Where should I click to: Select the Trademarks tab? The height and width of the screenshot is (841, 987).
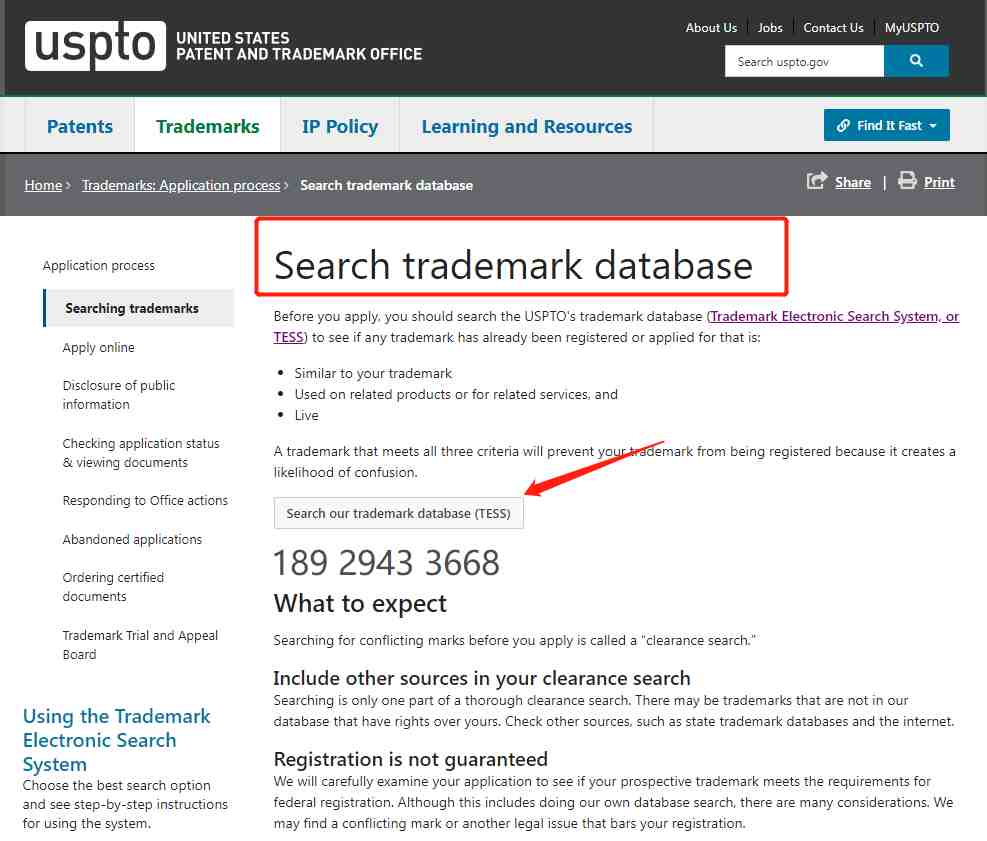click(208, 127)
